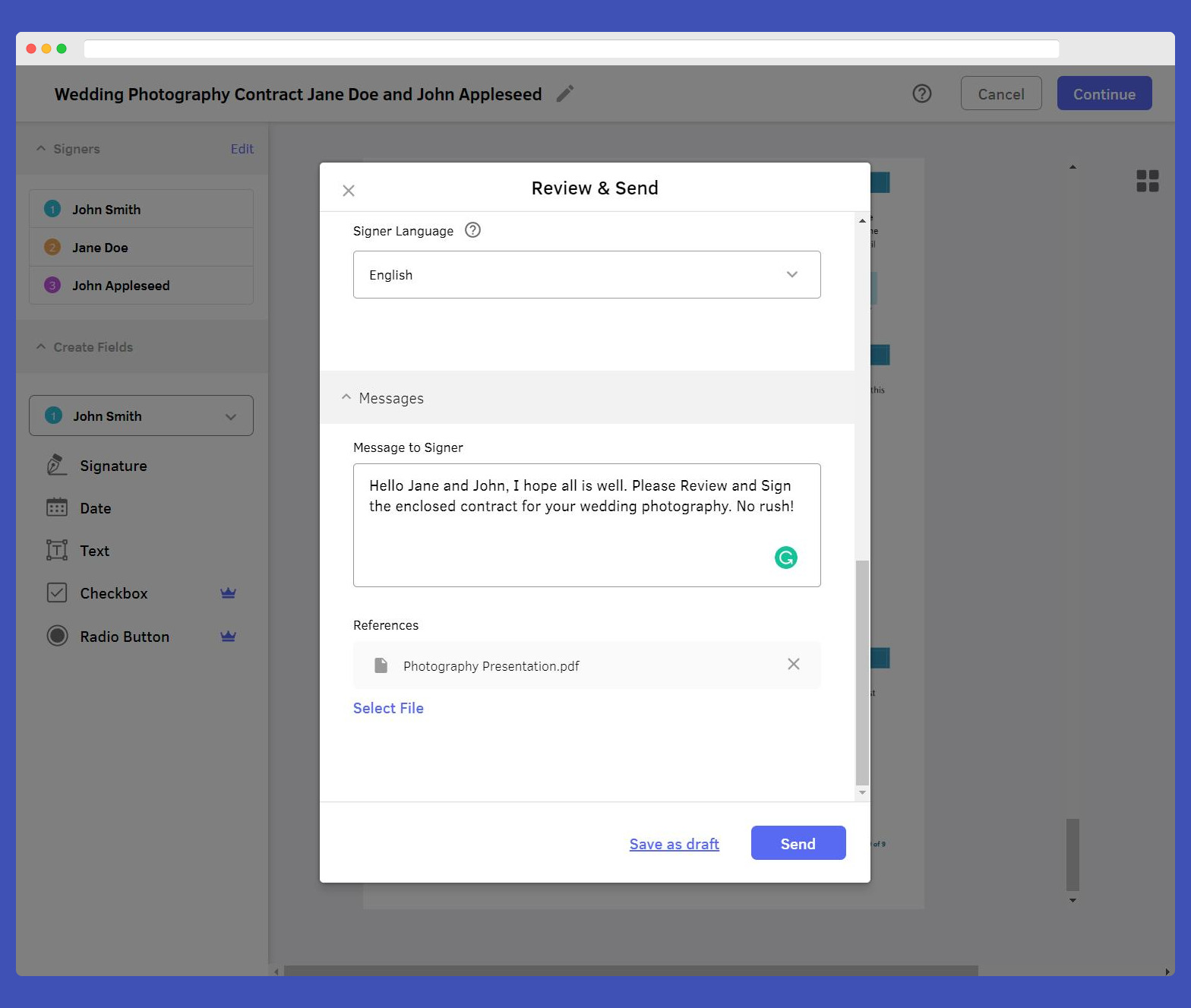Click the pencil icon to edit document title
The width and height of the screenshot is (1191, 1008).
pos(564,93)
